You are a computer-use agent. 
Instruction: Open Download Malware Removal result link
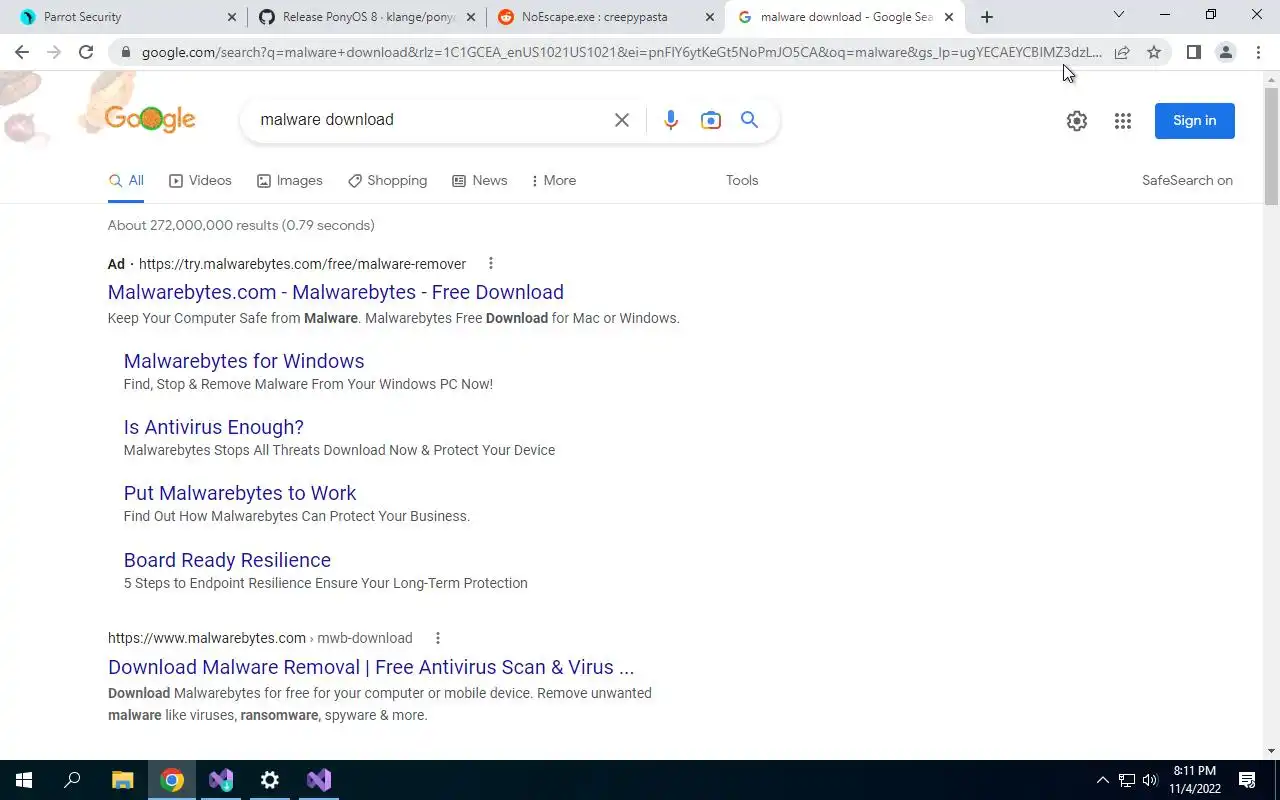pyautogui.click(x=371, y=667)
